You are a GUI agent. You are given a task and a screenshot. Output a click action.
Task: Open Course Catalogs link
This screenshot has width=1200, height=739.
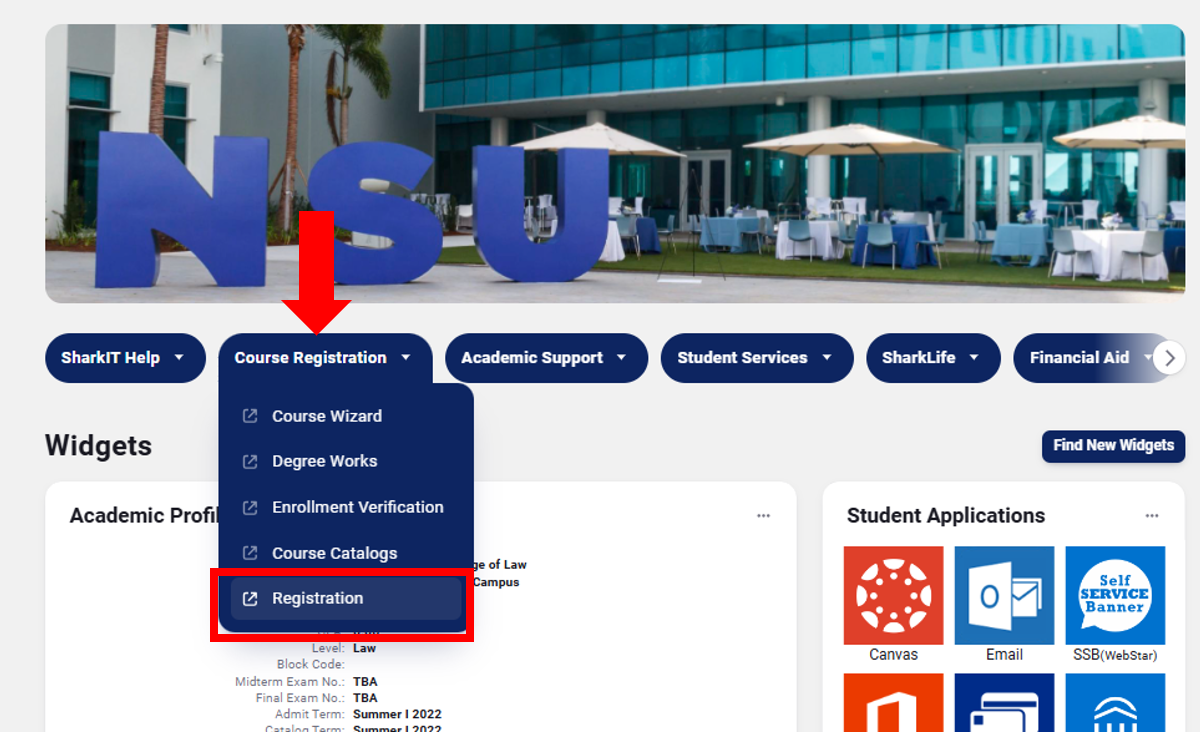(x=335, y=552)
